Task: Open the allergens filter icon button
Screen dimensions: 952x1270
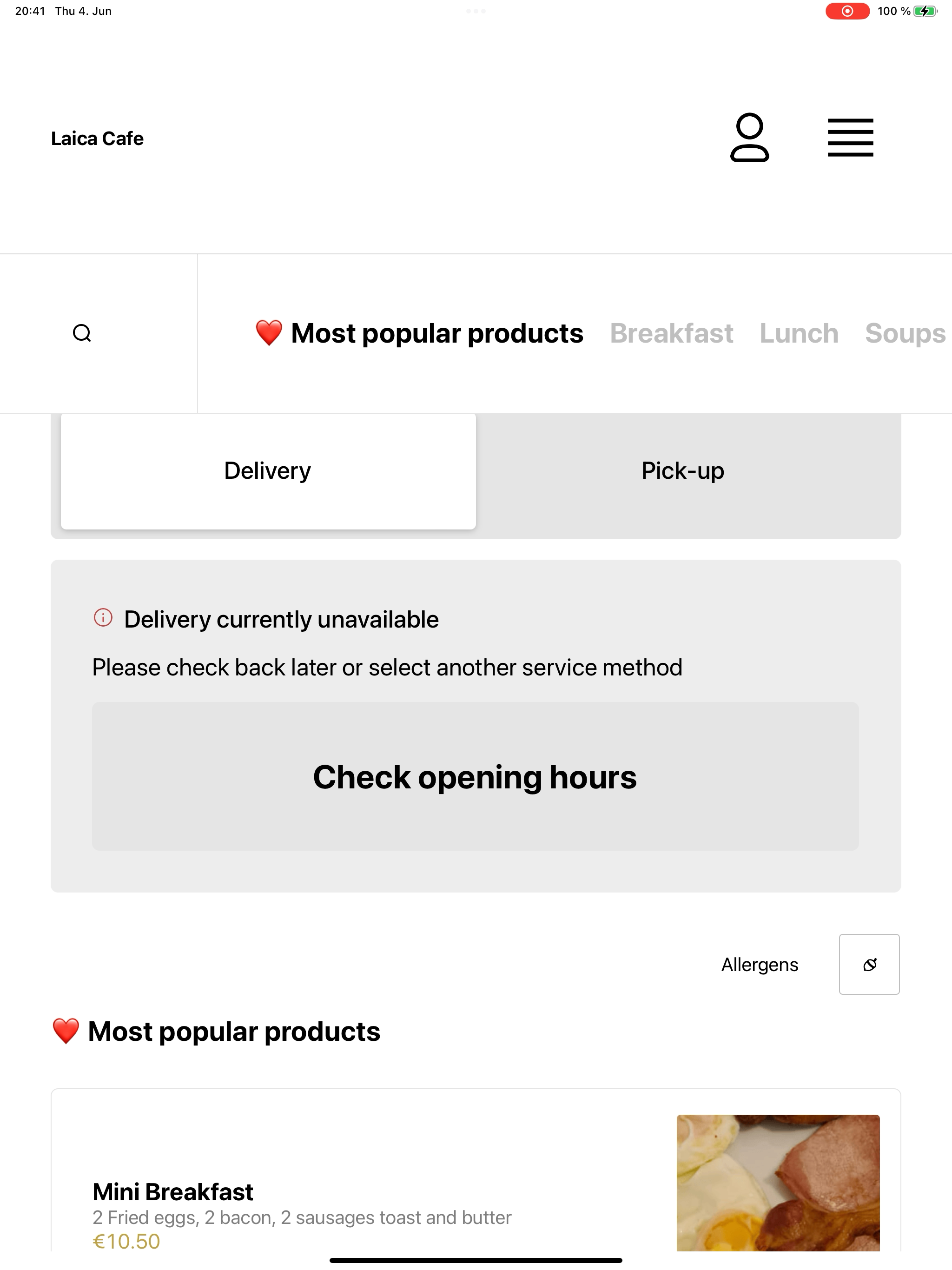Action: (869, 965)
